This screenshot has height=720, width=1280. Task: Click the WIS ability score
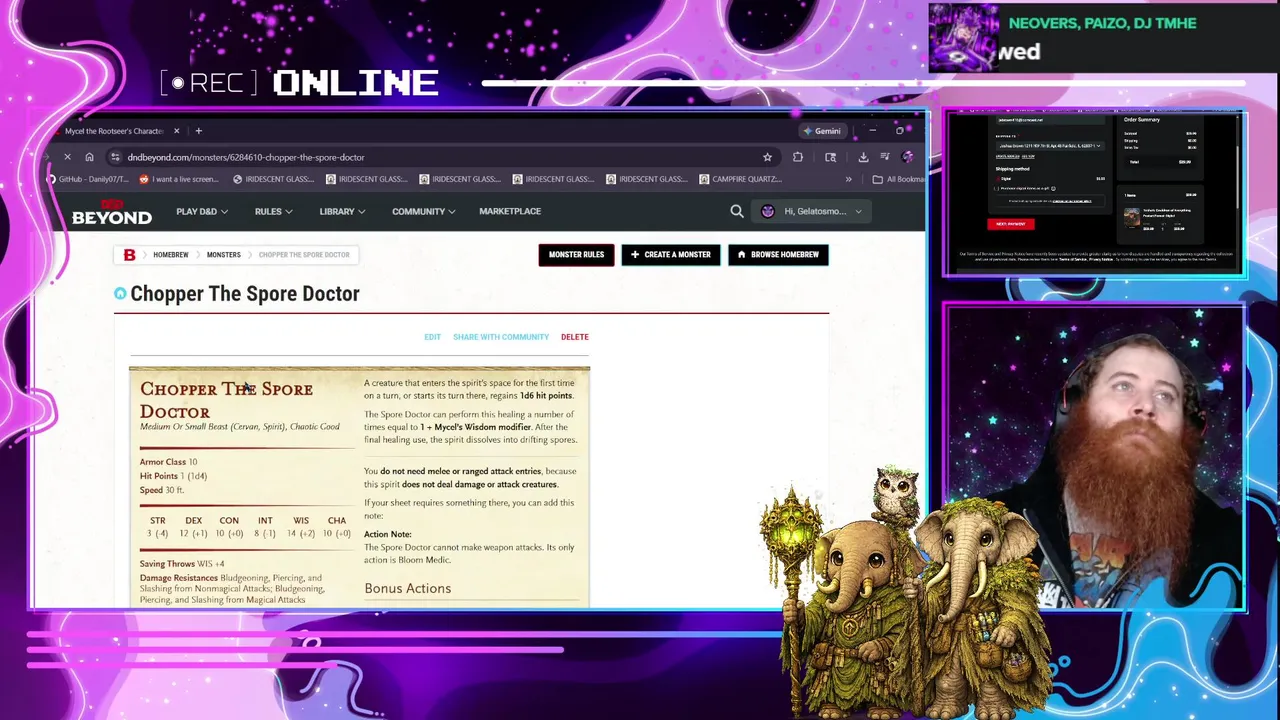(x=301, y=527)
